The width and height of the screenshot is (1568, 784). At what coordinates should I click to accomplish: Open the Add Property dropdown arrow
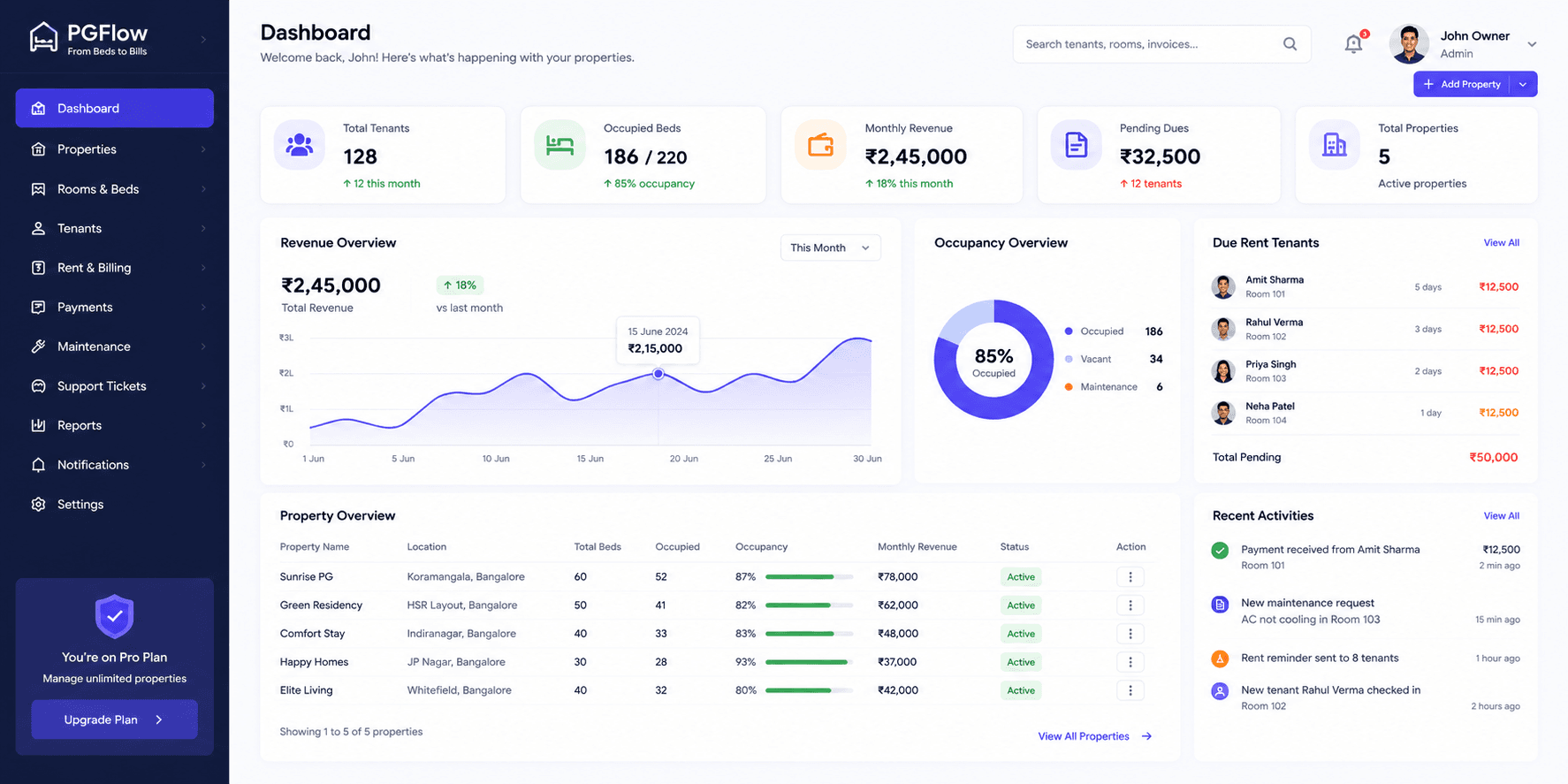point(1523,84)
